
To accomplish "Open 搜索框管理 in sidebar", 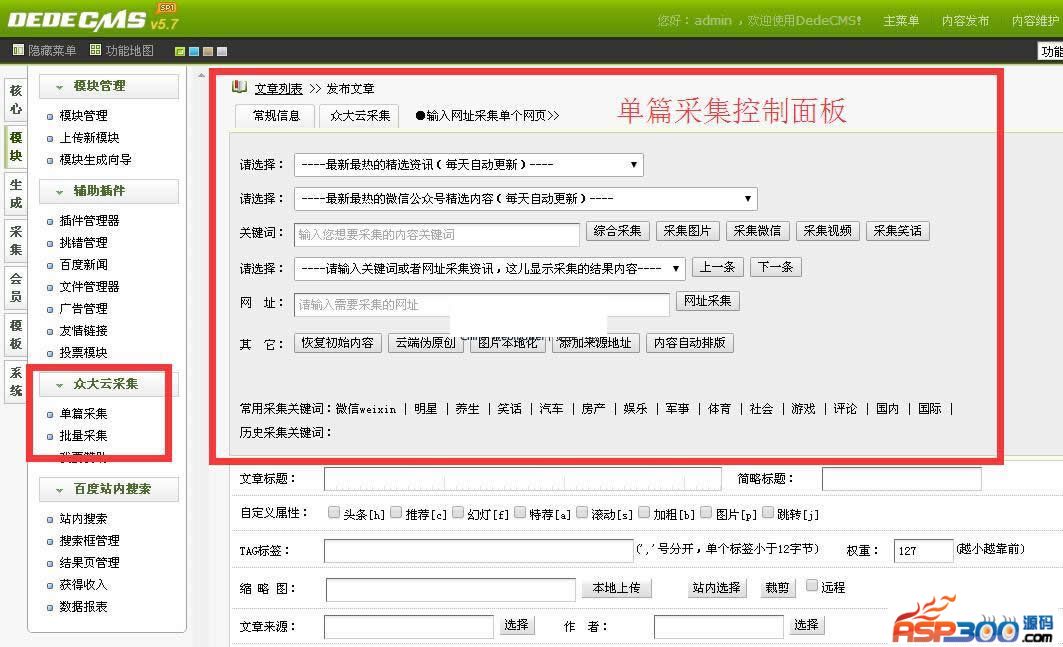I will point(89,541).
